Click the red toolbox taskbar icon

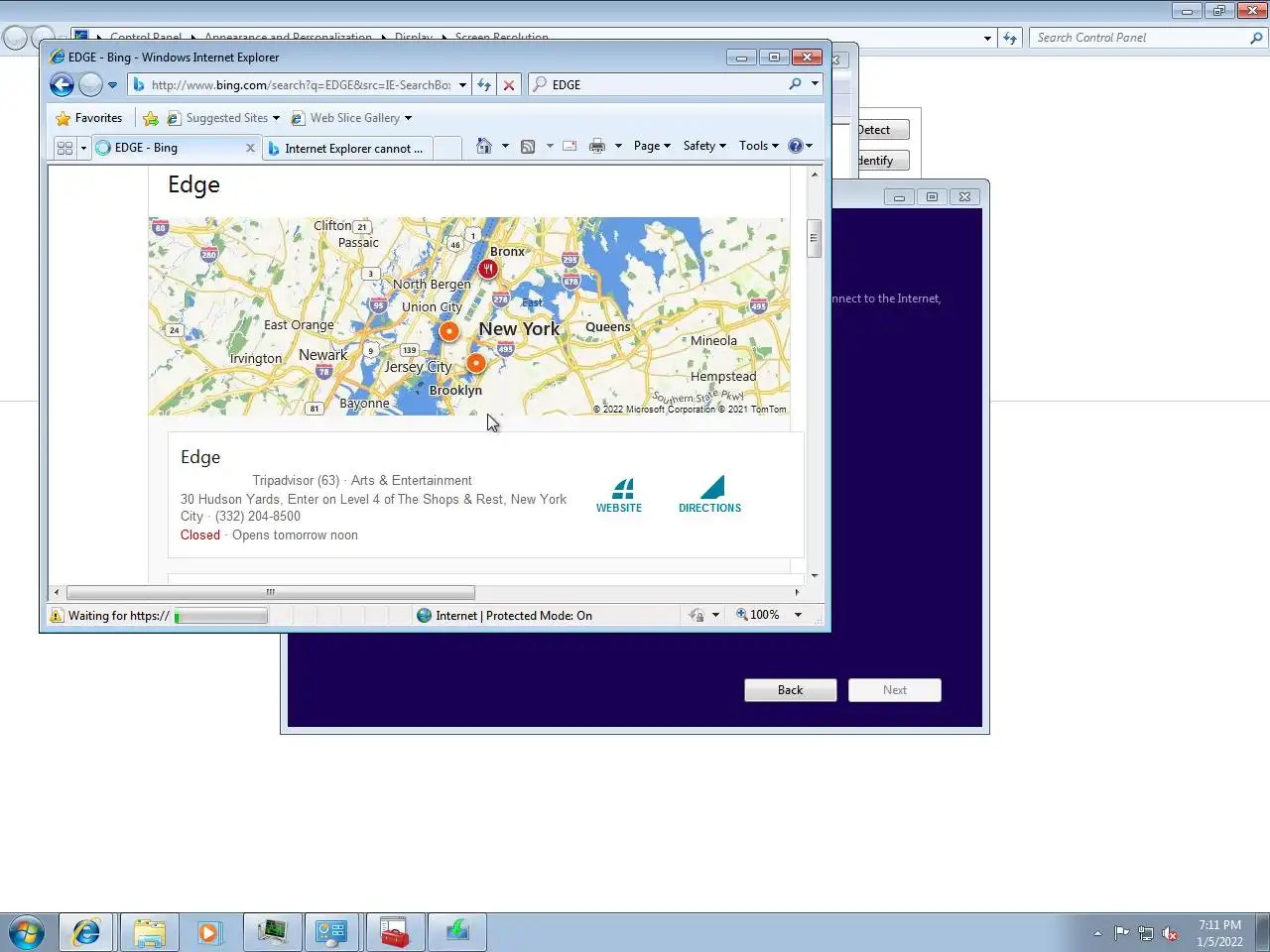tap(395, 932)
